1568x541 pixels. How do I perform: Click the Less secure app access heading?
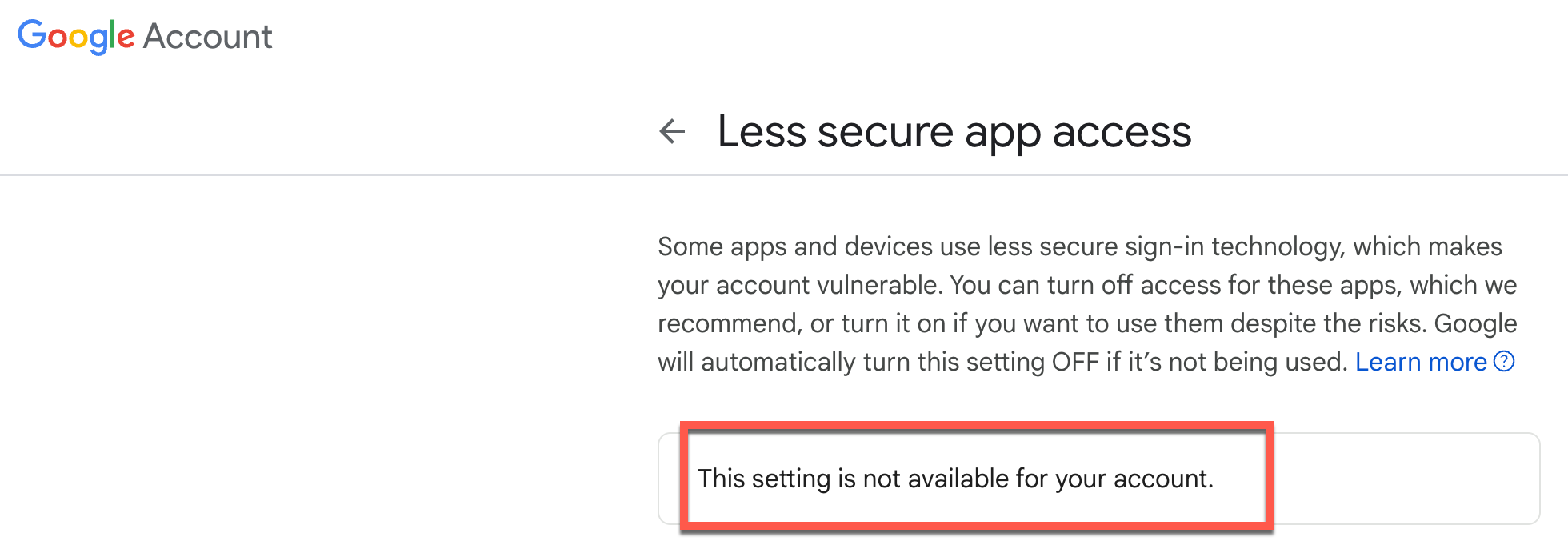(x=954, y=131)
